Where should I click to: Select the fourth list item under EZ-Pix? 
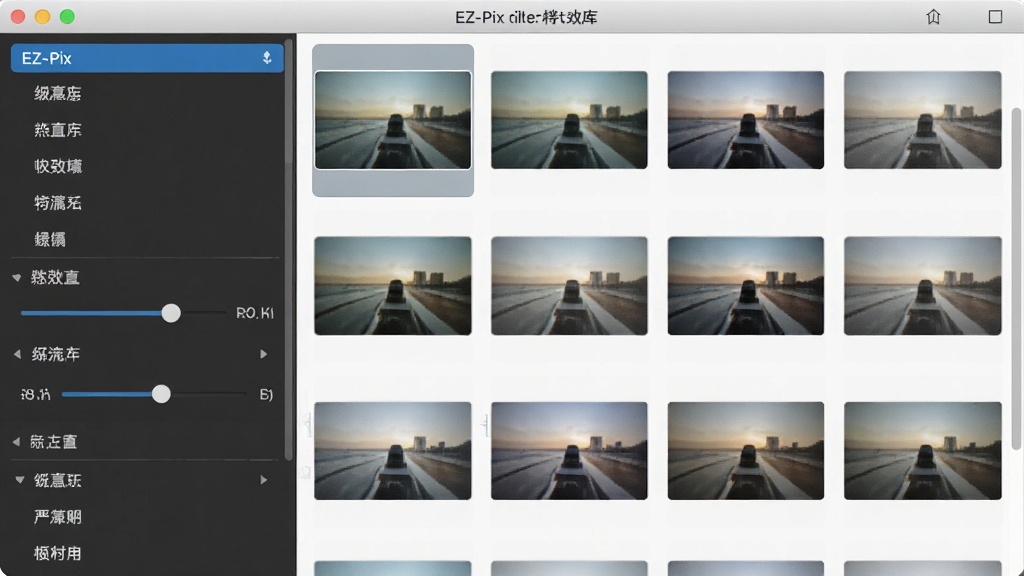[58, 203]
